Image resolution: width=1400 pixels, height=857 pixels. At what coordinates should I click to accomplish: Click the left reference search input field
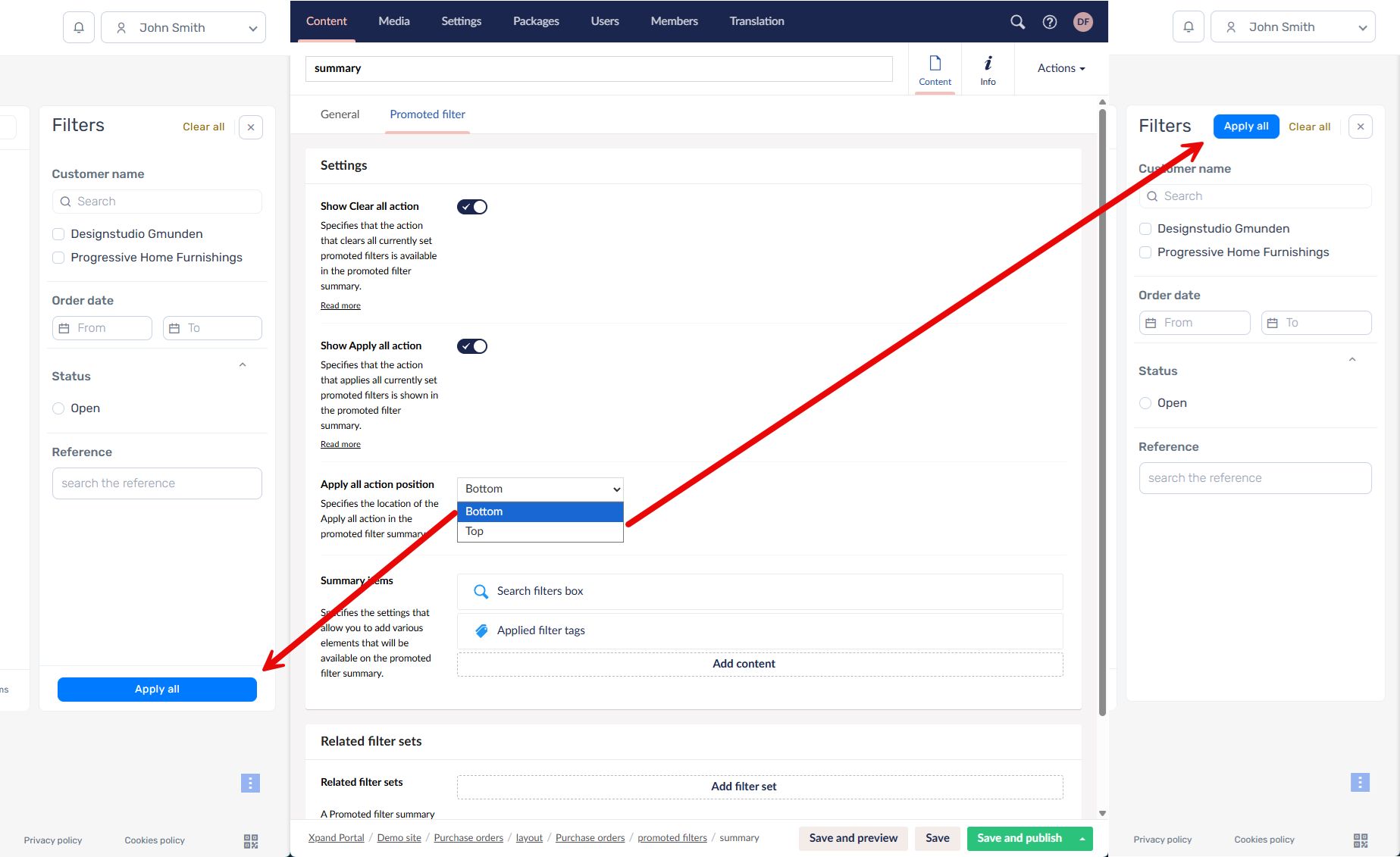tap(157, 483)
